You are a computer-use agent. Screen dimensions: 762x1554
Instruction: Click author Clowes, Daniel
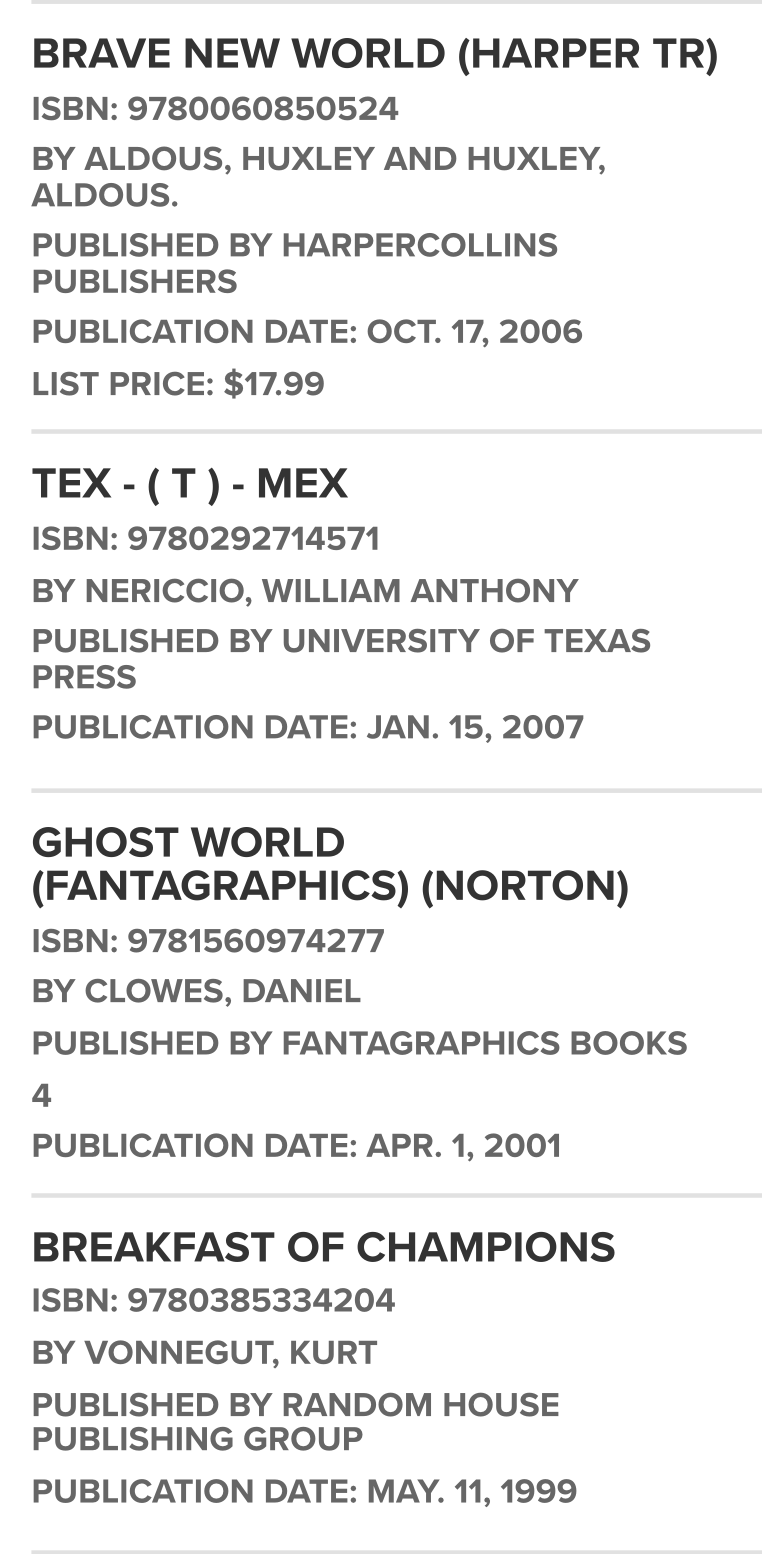pos(196,991)
